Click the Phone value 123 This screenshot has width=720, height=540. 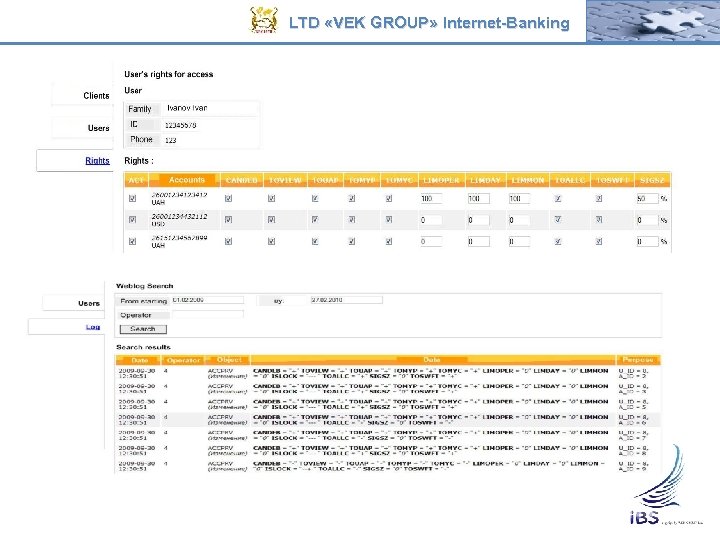[171, 140]
